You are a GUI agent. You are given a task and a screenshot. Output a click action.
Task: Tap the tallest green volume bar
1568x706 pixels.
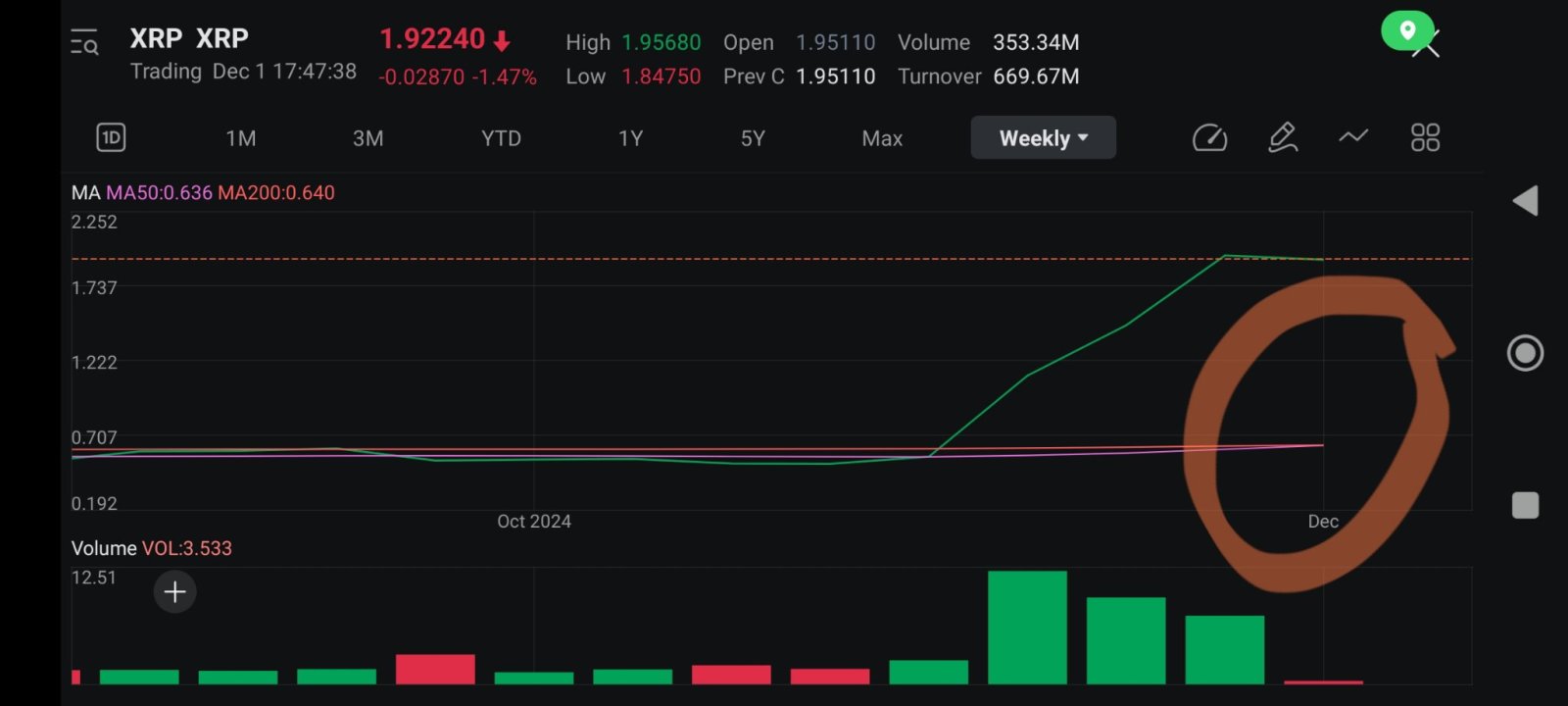1027,628
